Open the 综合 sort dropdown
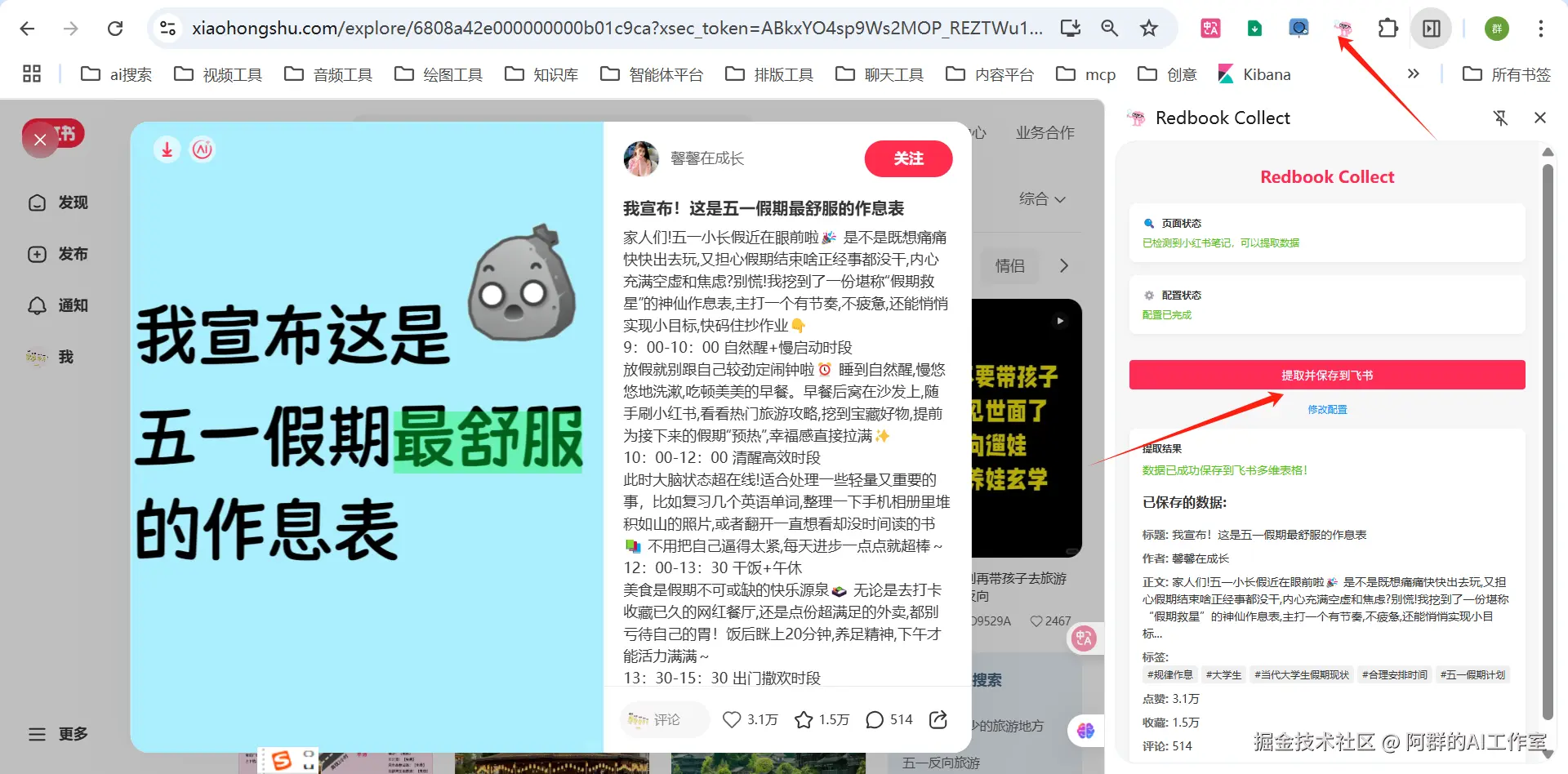Image resolution: width=1568 pixels, height=774 pixels. click(x=1042, y=199)
